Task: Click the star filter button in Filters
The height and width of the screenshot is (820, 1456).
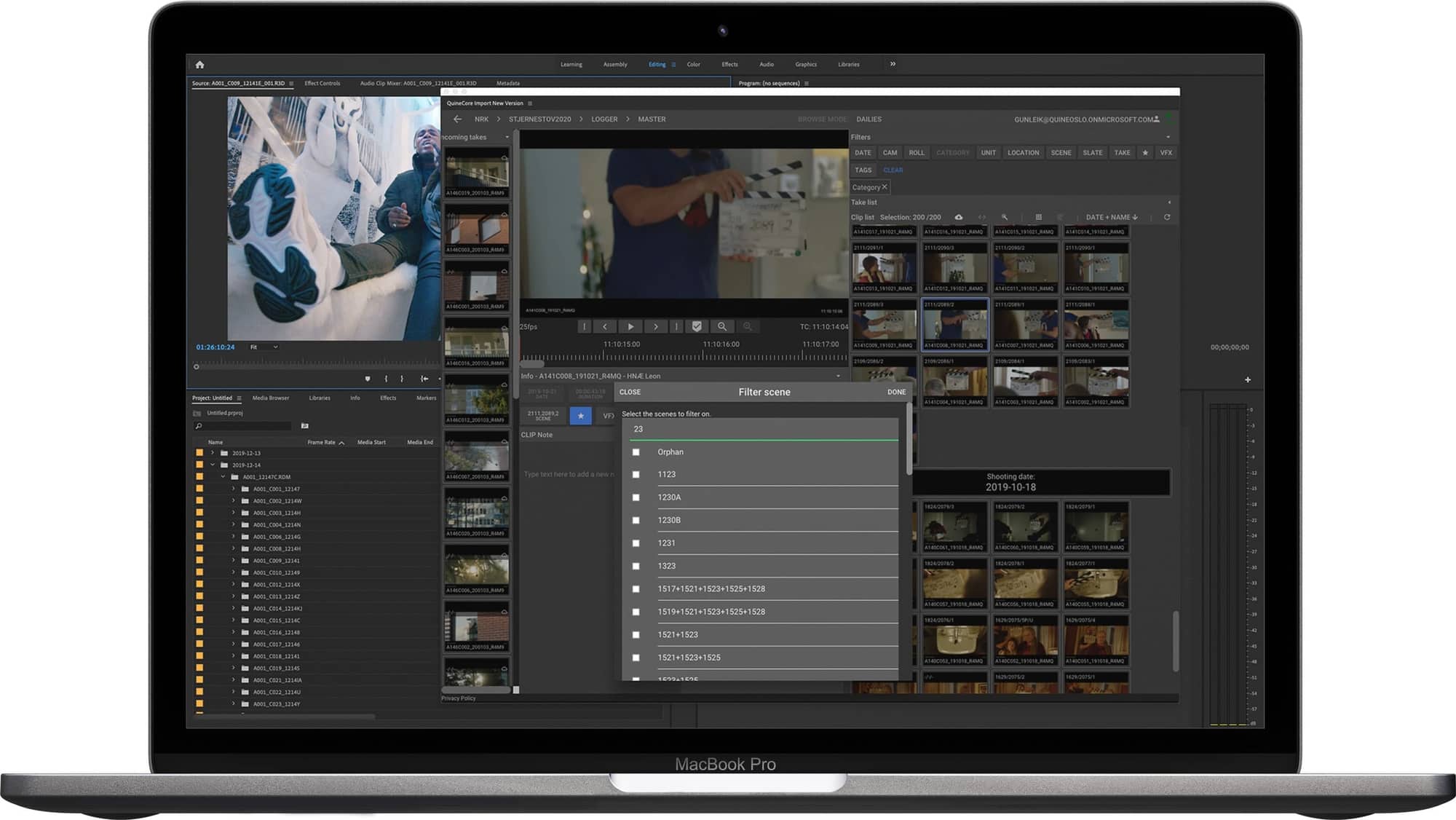Action: [1145, 153]
